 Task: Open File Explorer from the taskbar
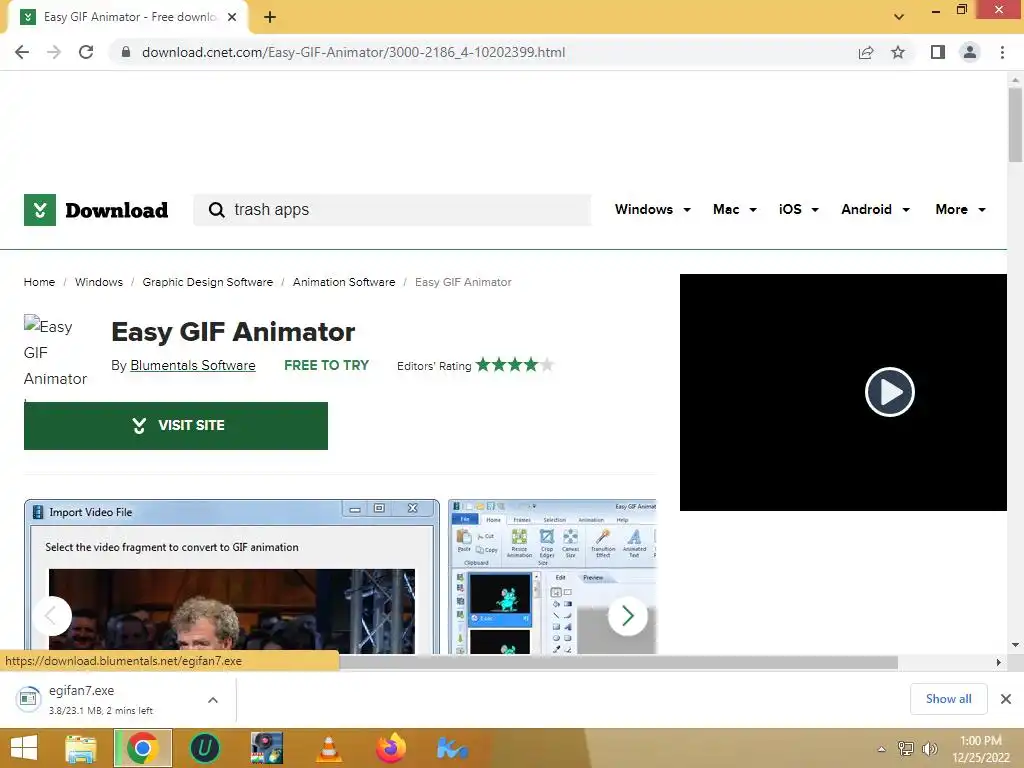[x=80, y=748]
